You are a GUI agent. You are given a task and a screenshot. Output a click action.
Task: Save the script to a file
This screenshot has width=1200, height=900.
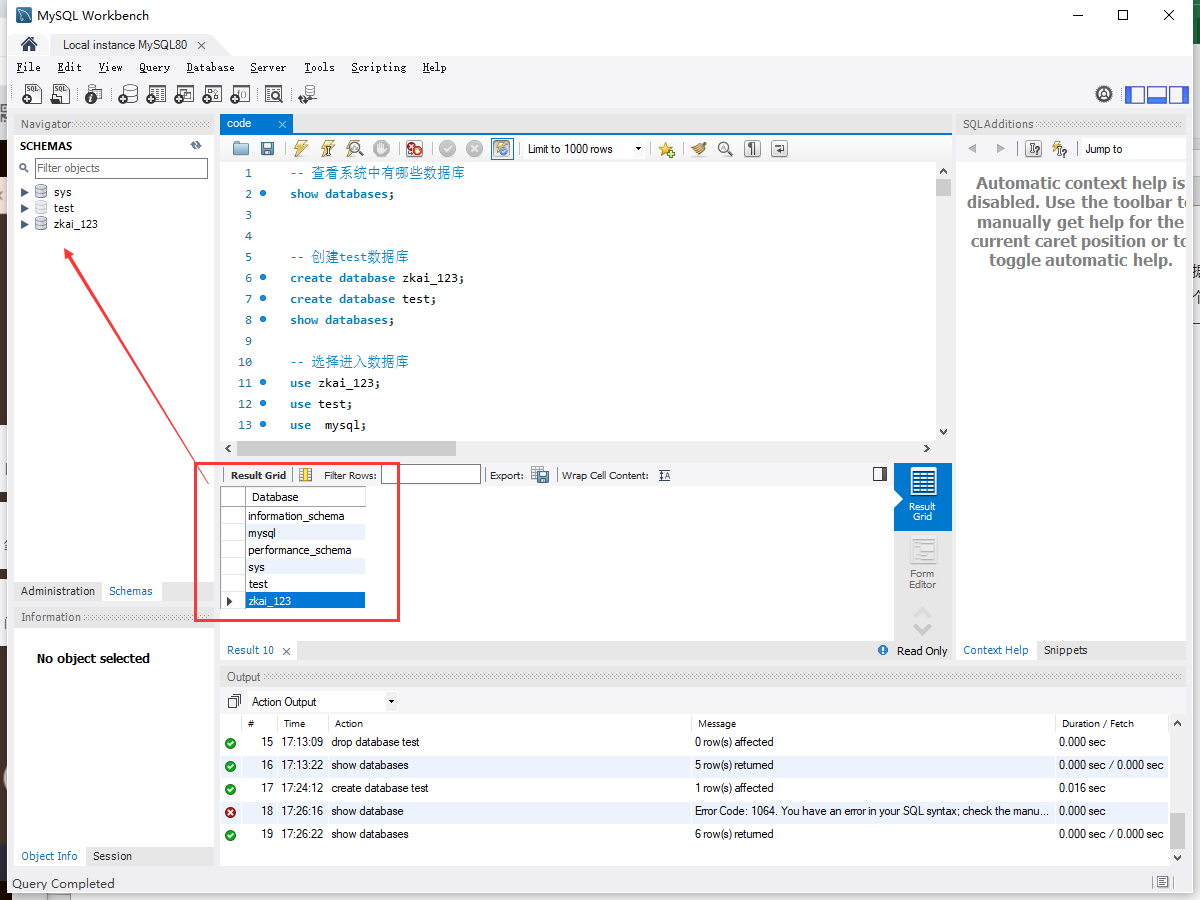[267, 149]
